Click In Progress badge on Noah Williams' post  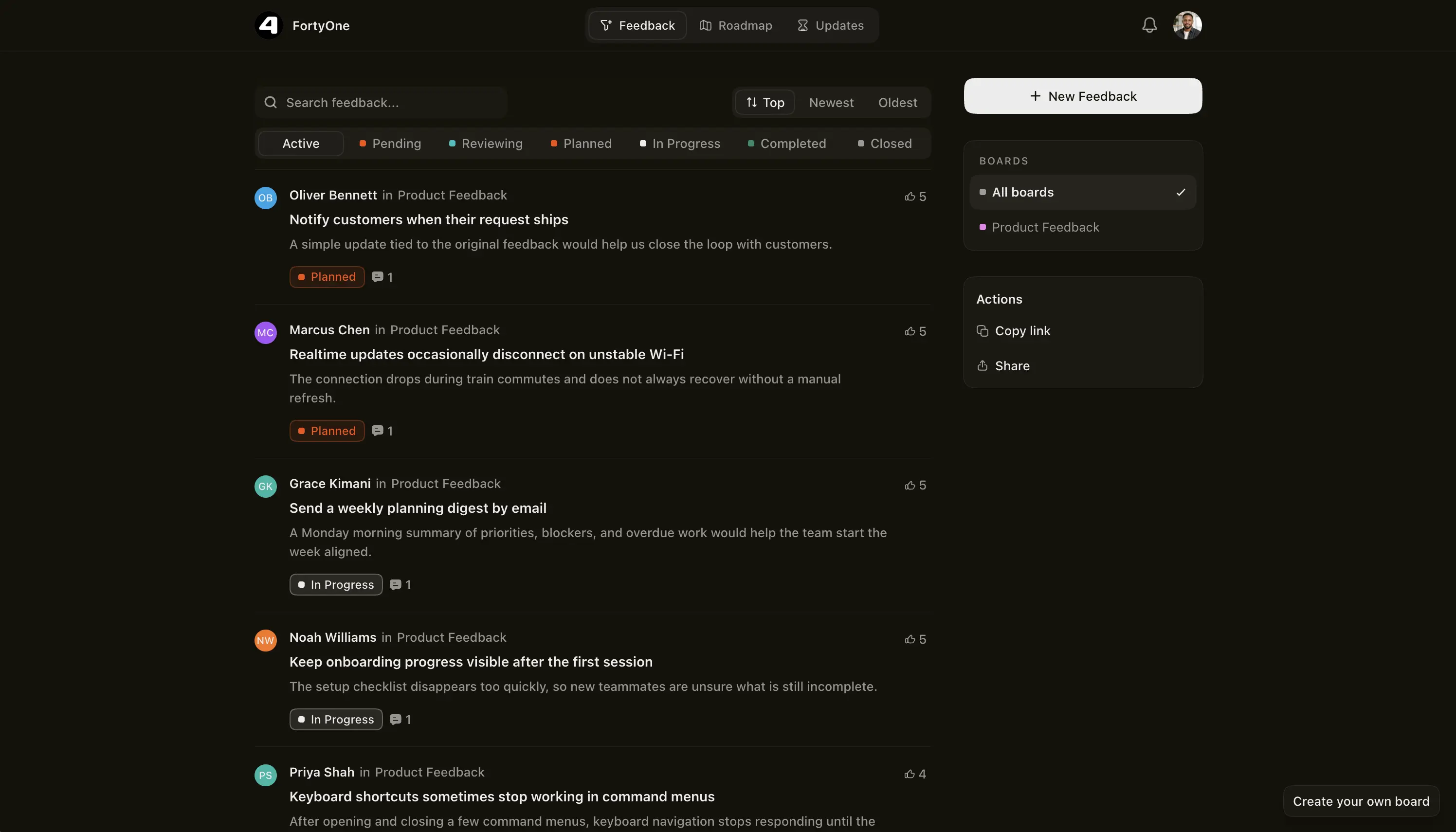336,720
